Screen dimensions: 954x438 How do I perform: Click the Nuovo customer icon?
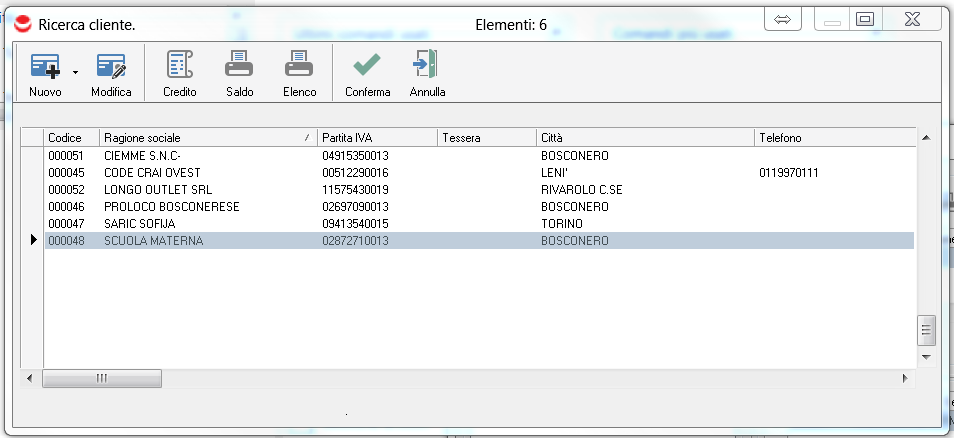pyautogui.click(x=45, y=67)
